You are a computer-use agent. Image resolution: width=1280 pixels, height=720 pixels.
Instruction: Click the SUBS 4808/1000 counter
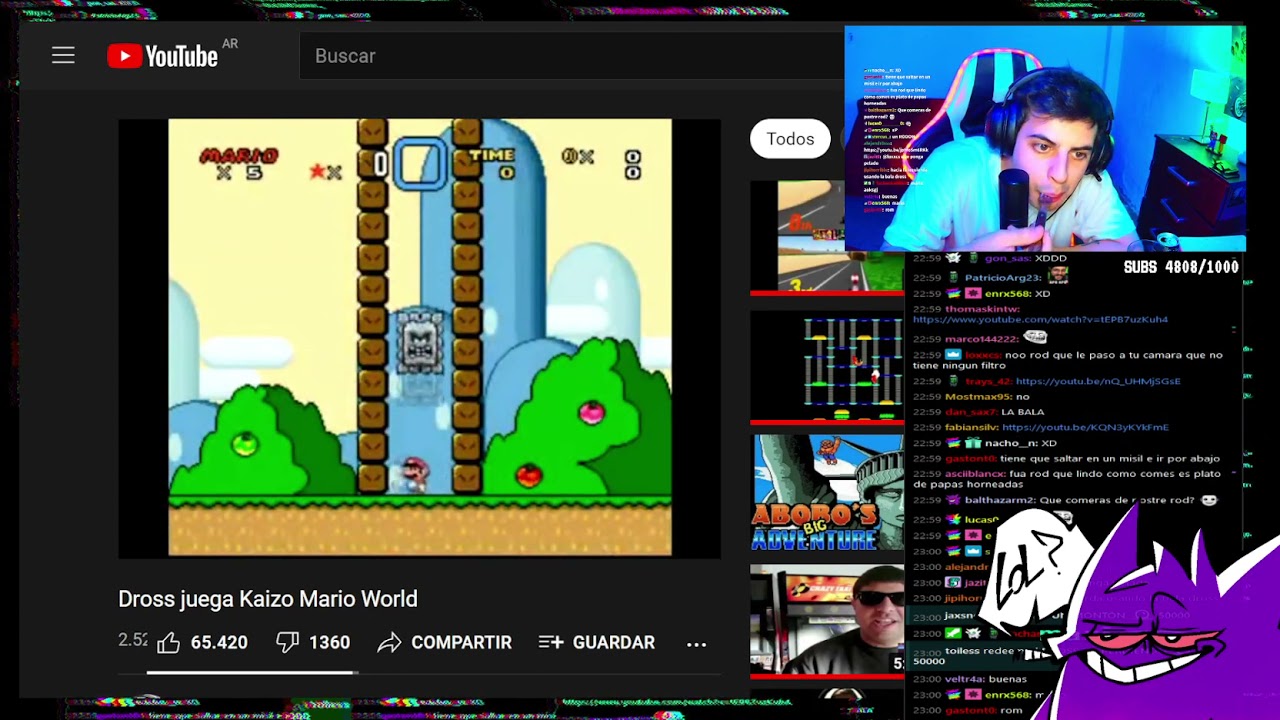tap(1181, 267)
